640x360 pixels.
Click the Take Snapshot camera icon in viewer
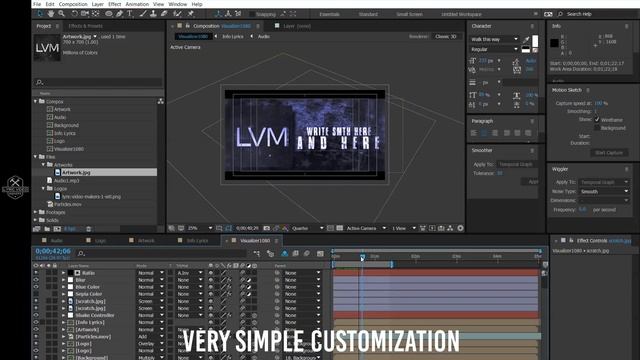coord(267,228)
